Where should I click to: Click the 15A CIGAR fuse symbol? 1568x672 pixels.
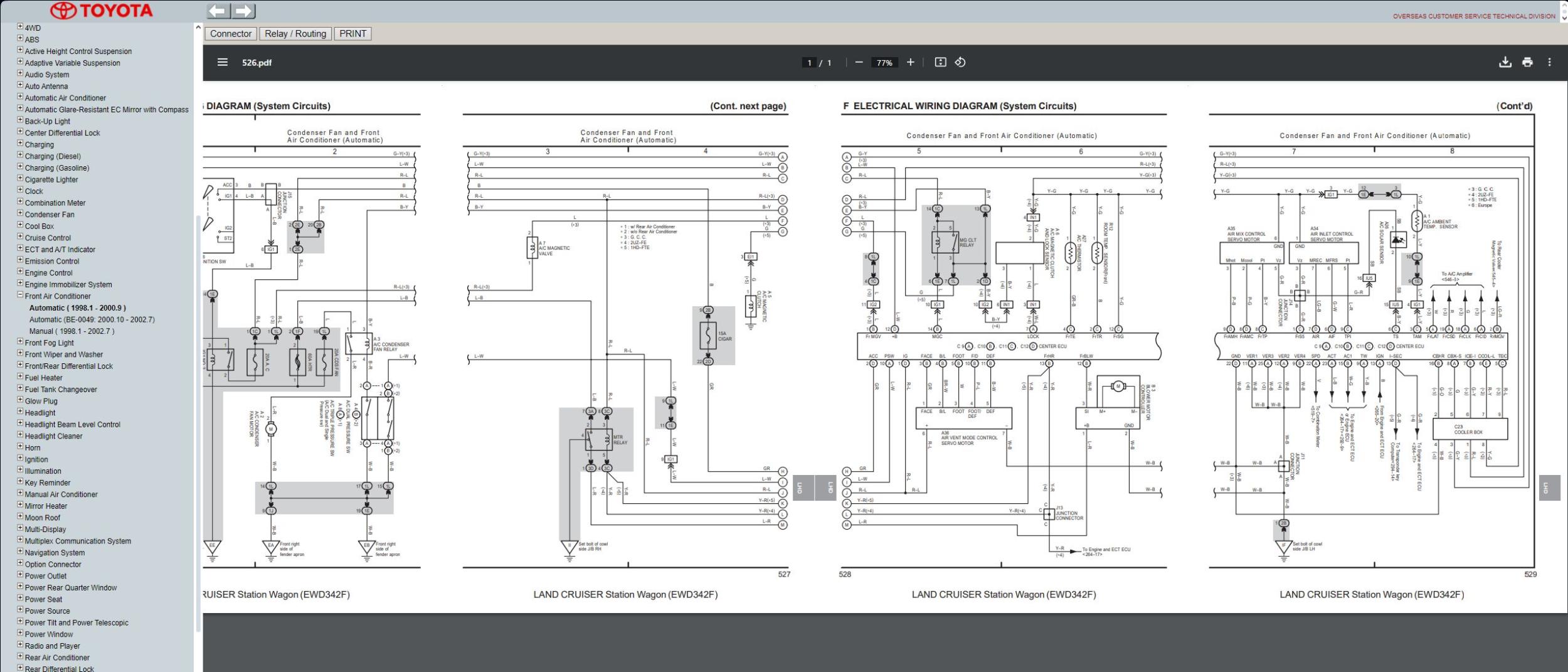click(707, 336)
